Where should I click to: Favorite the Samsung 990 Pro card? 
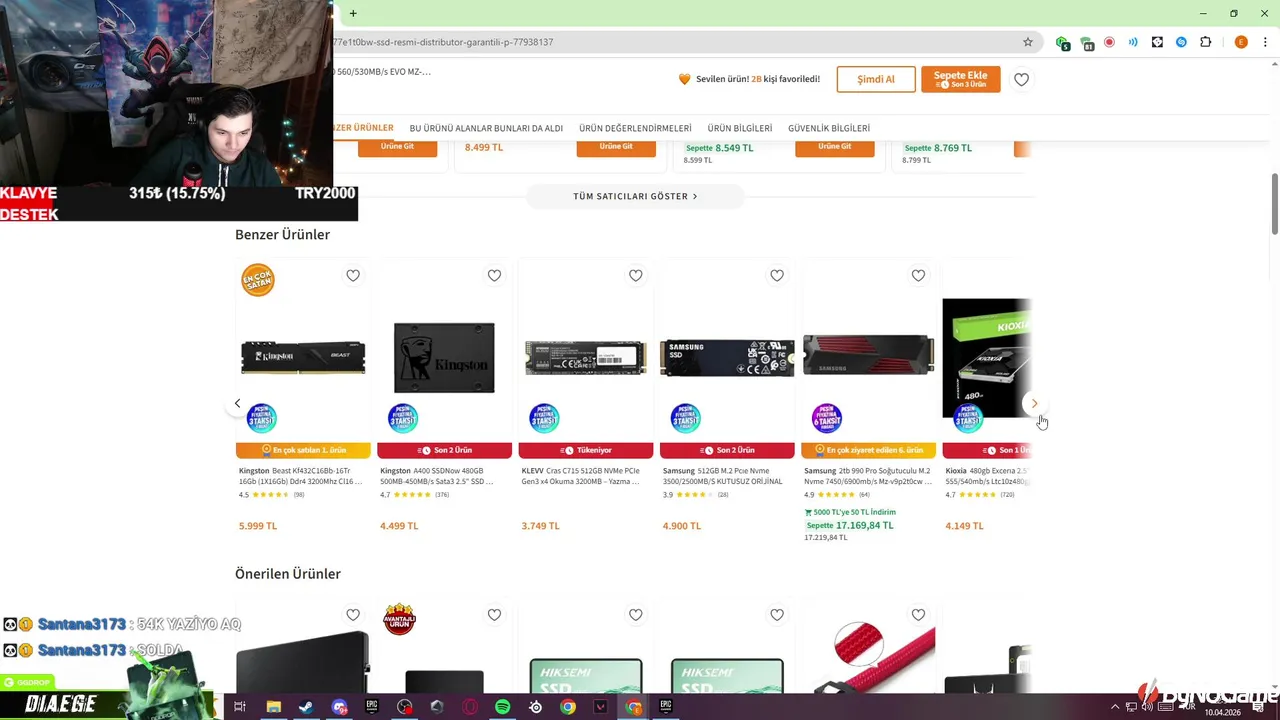point(918,276)
